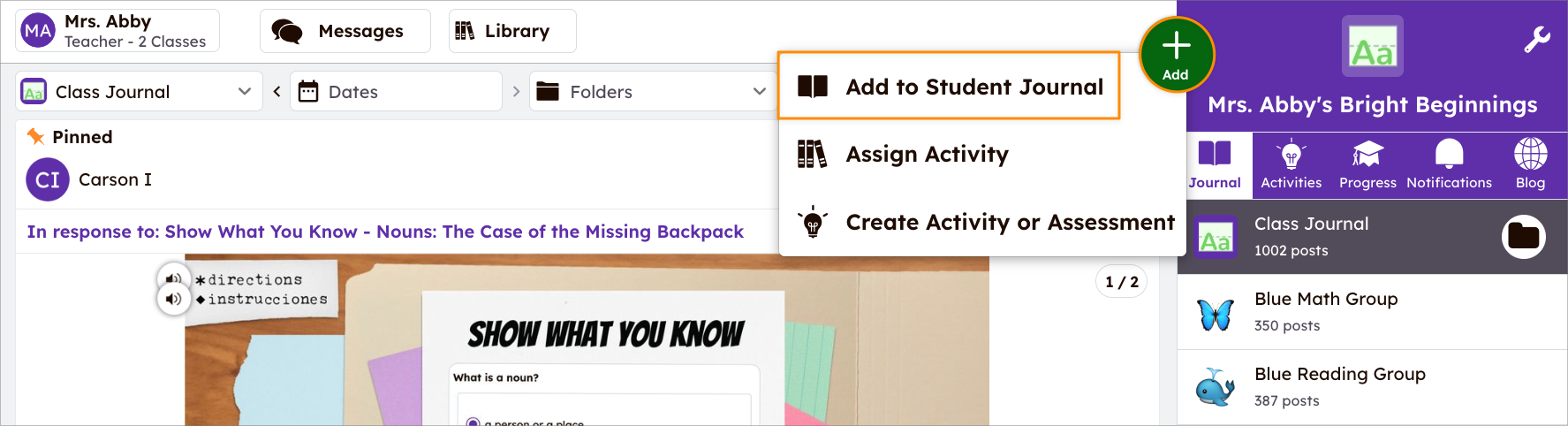Screen dimensions: 1568x426
Task: Play the instrucciones audio speaker icon
Action: (x=173, y=300)
